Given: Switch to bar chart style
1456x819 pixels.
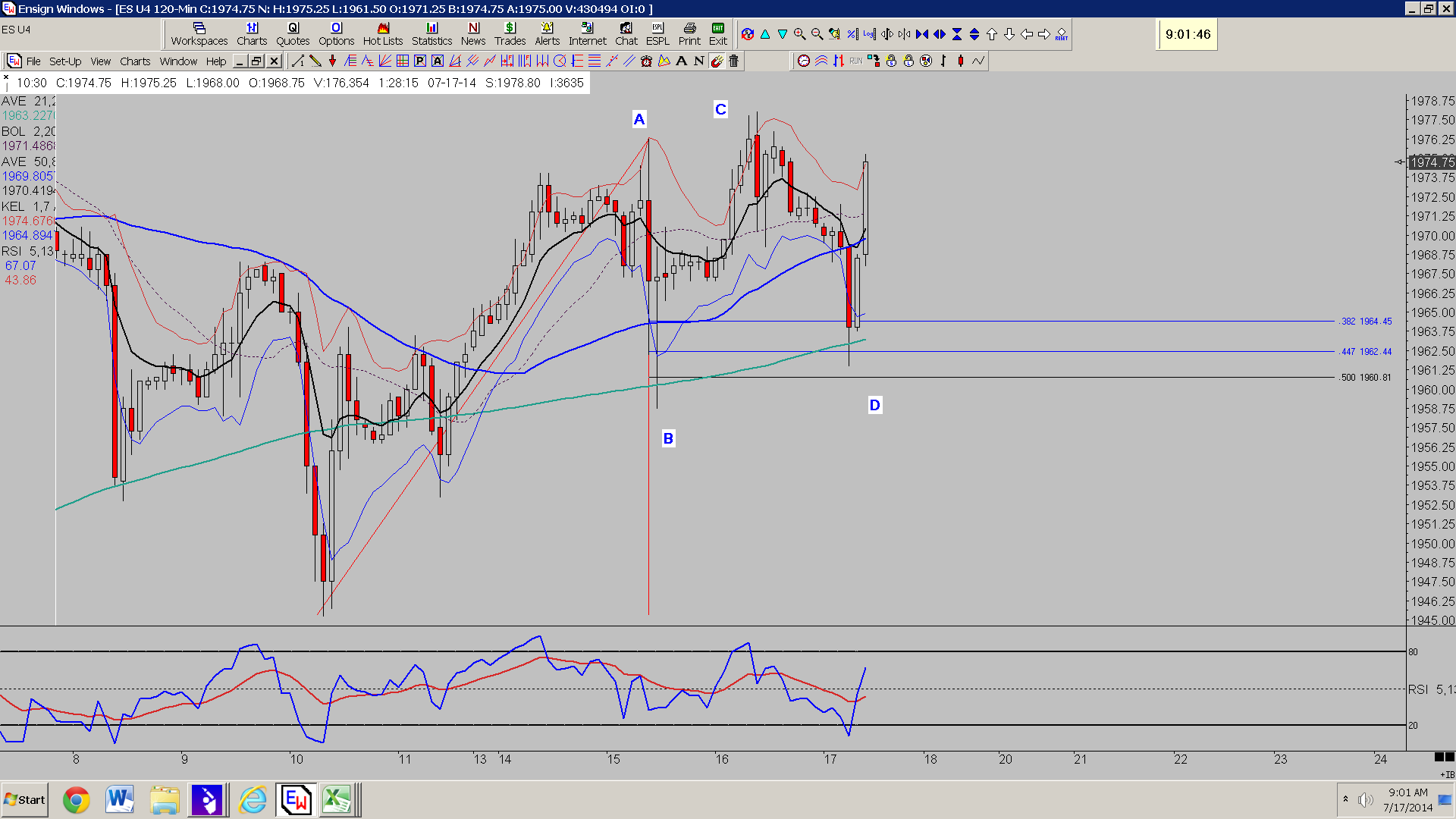Looking at the screenshot, I should click(943, 61).
